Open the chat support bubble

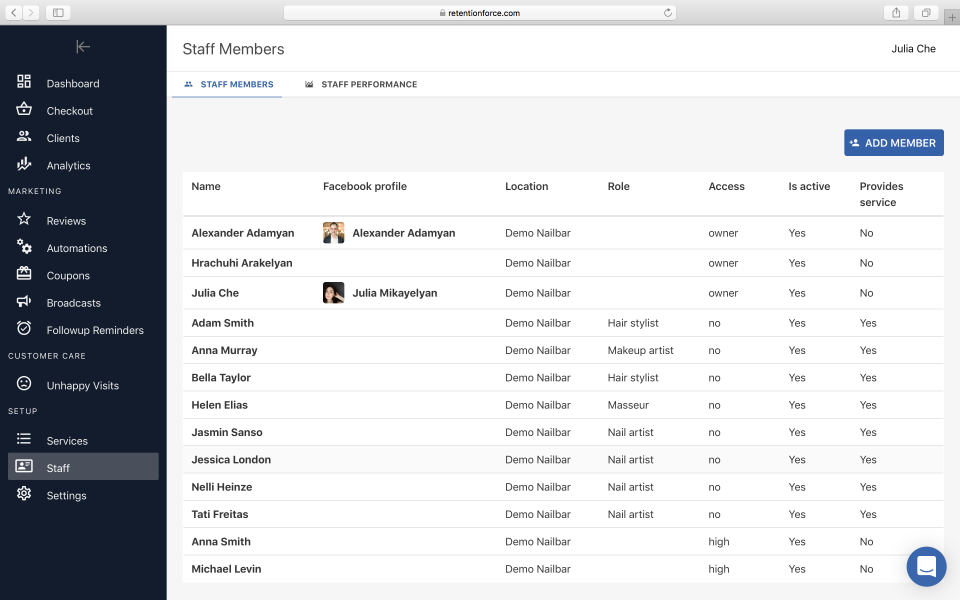pos(926,566)
